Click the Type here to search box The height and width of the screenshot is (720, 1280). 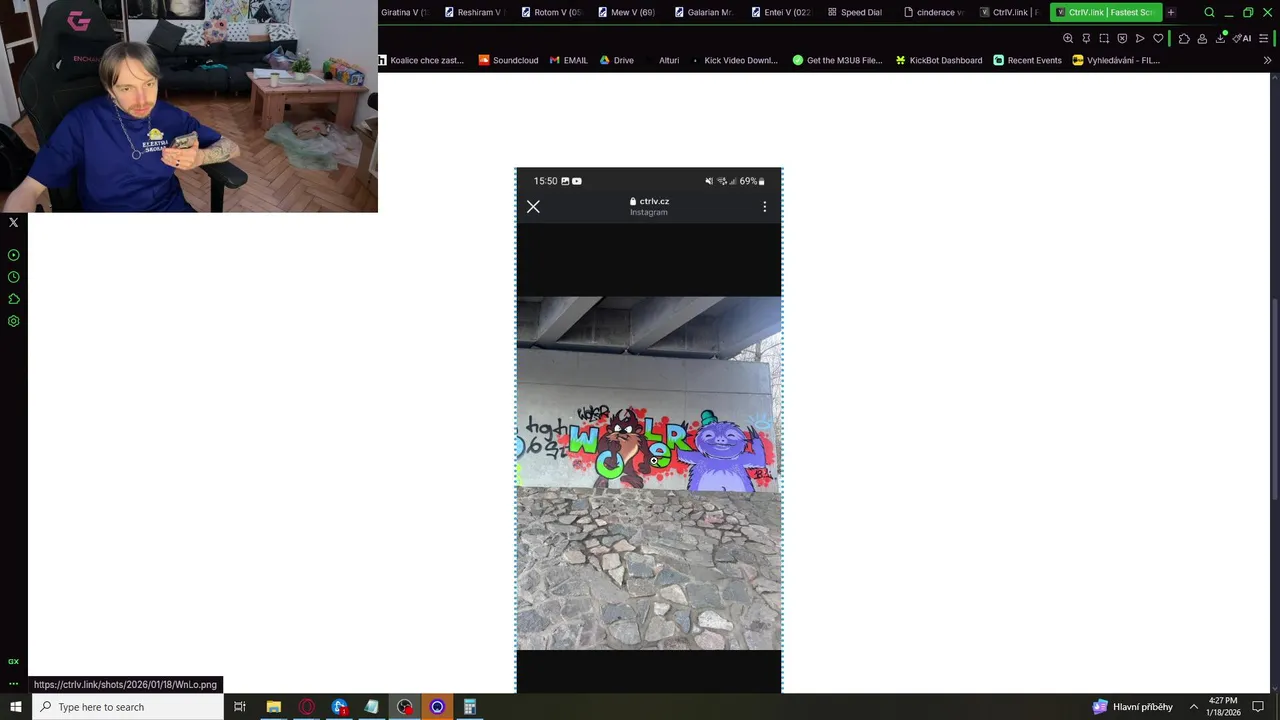128,707
